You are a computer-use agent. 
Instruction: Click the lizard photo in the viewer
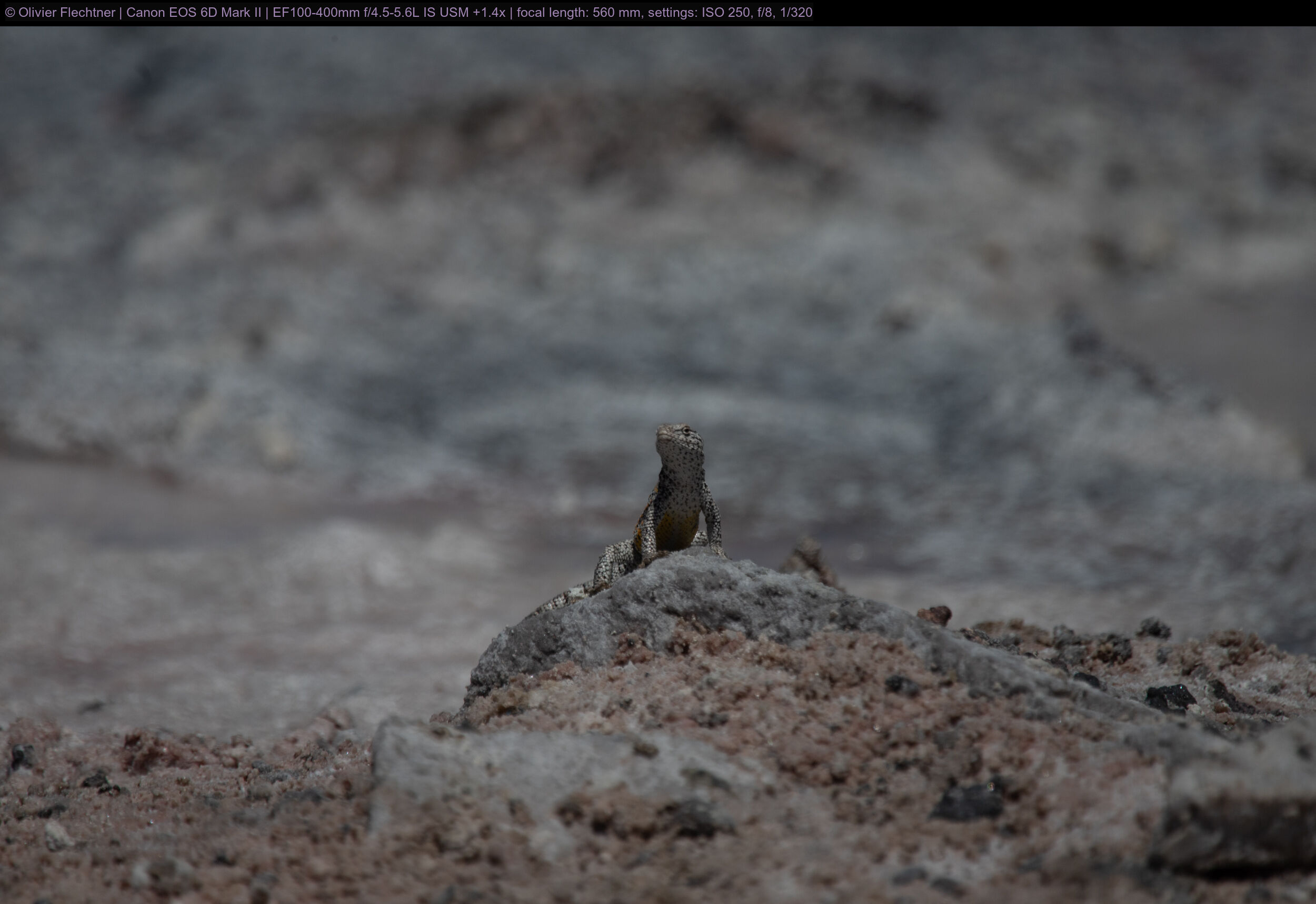coord(658,465)
